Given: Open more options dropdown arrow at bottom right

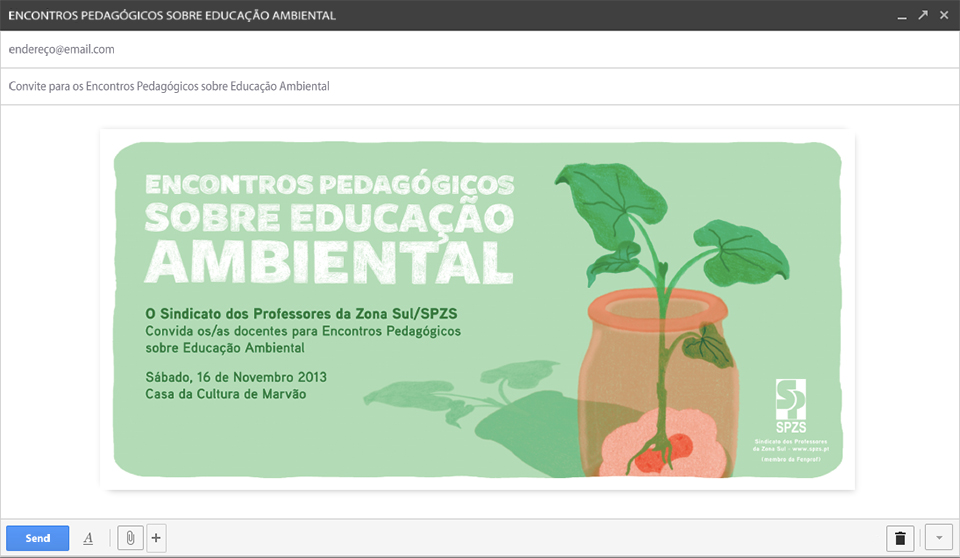Looking at the screenshot, I should 939,538.
